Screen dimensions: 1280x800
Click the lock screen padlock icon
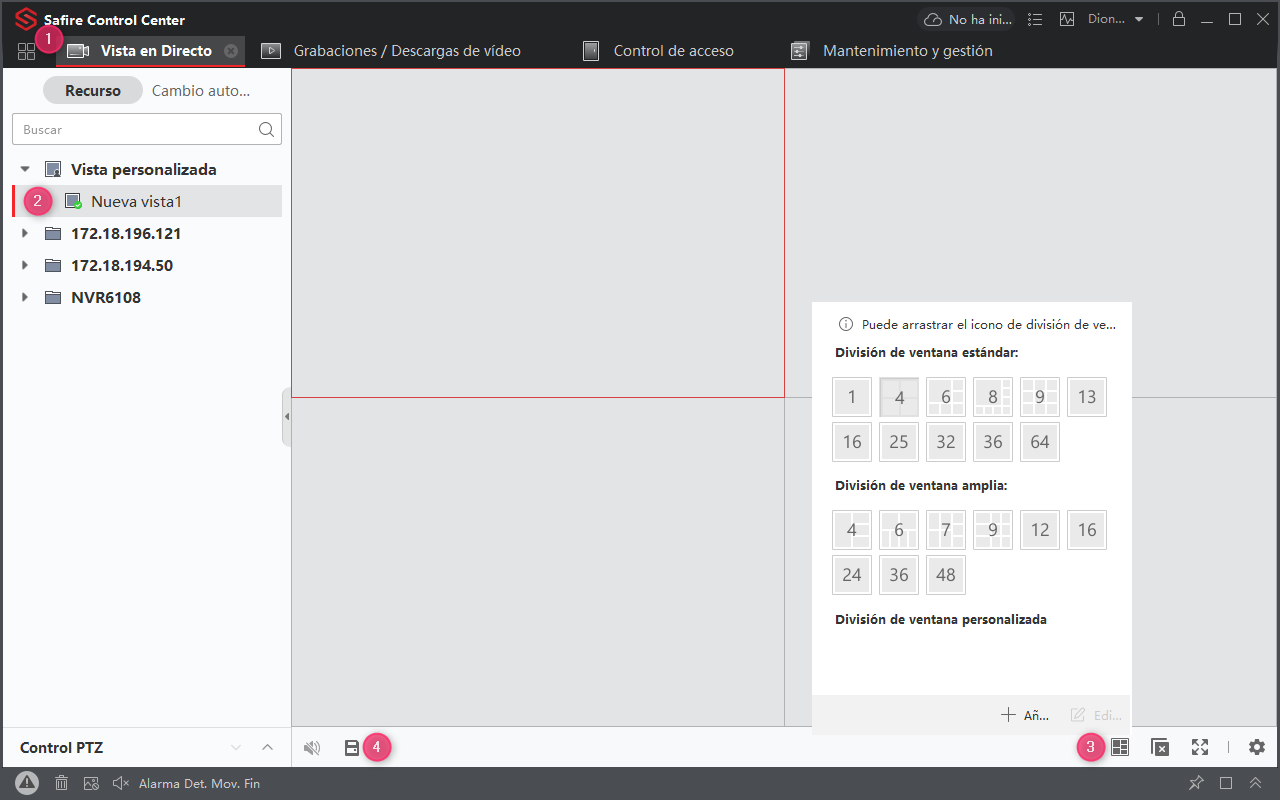coord(1179,19)
